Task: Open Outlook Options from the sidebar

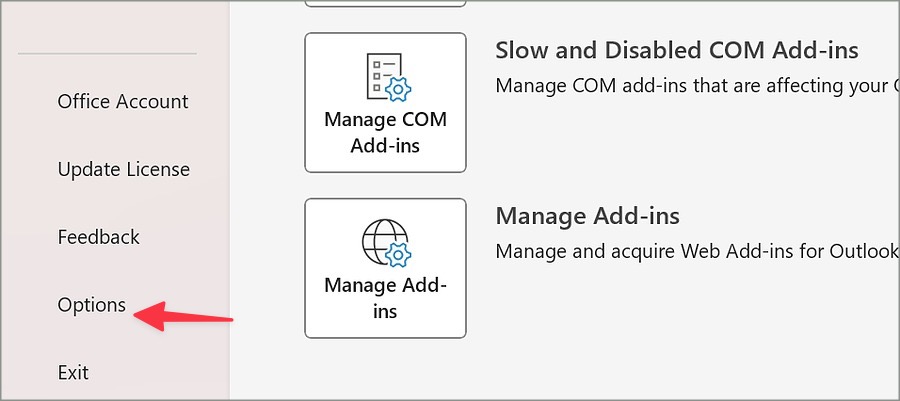Action: pos(92,305)
